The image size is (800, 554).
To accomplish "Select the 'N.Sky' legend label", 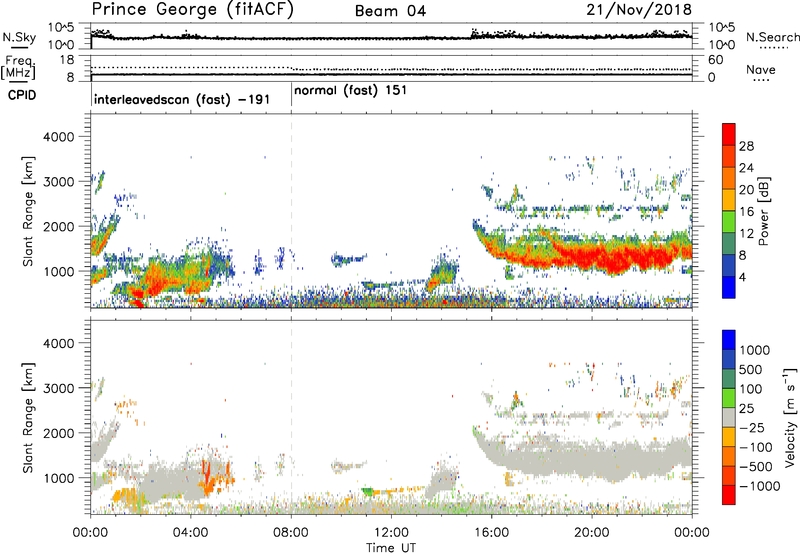I will coord(19,37).
